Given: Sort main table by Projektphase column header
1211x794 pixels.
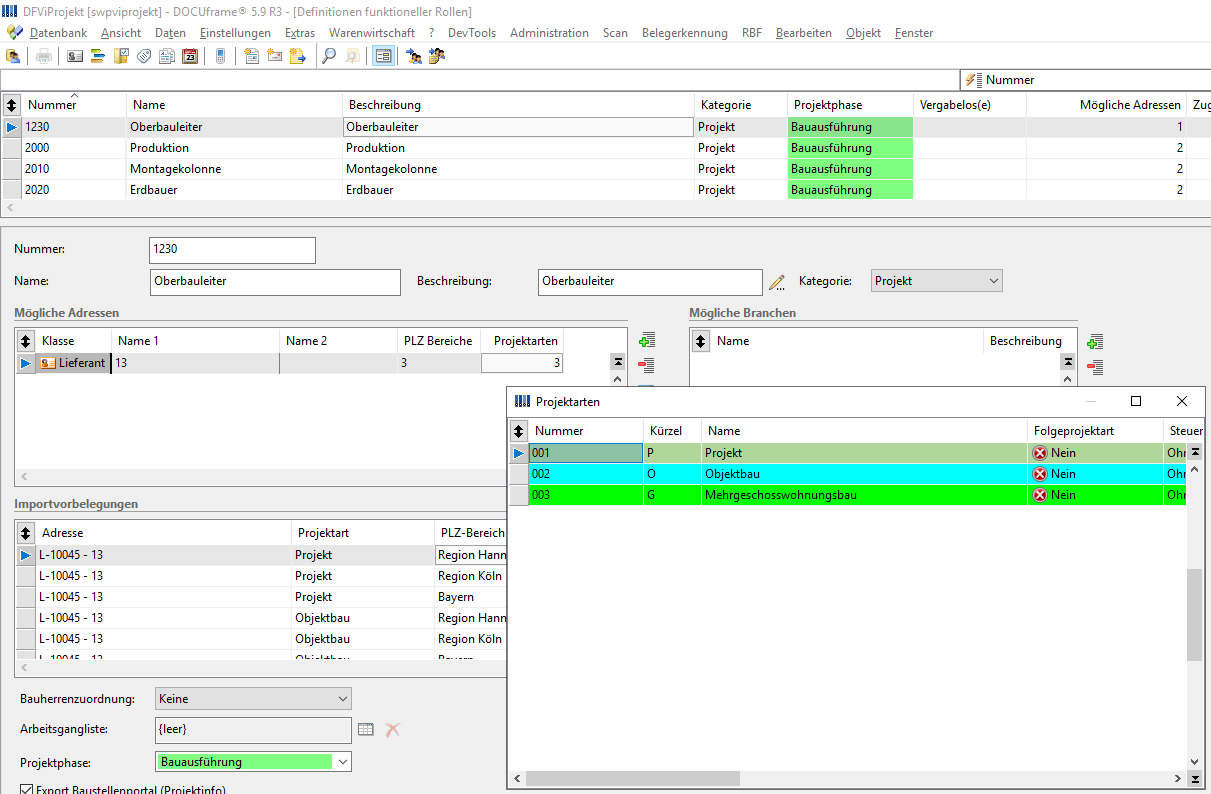Looking at the screenshot, I should point(850,105).
